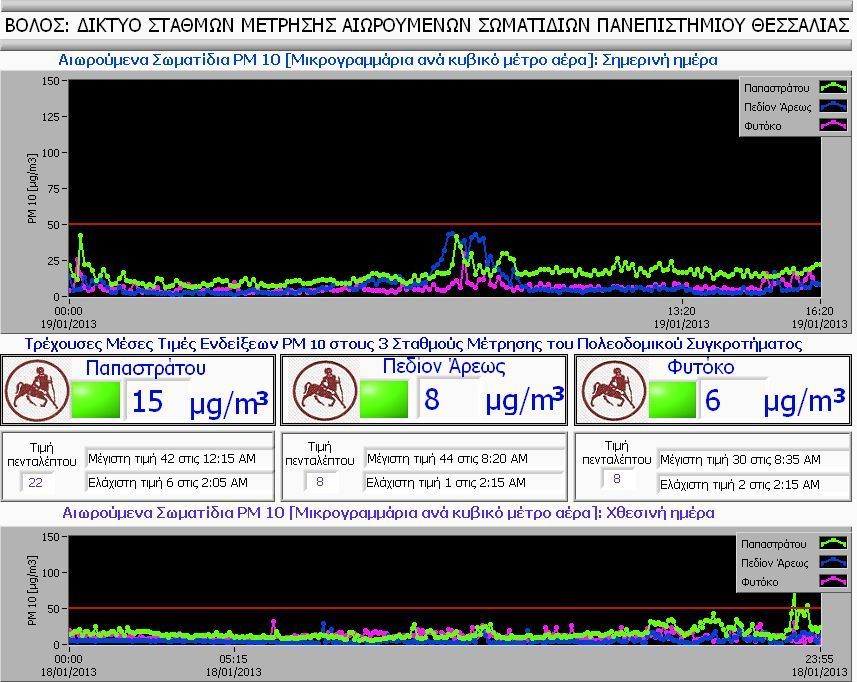Click the centaur logo in the Παπαστράτου panel
The width and height of the screenshot is (857, 682).
pyautogui.click(x=37, y=390)
